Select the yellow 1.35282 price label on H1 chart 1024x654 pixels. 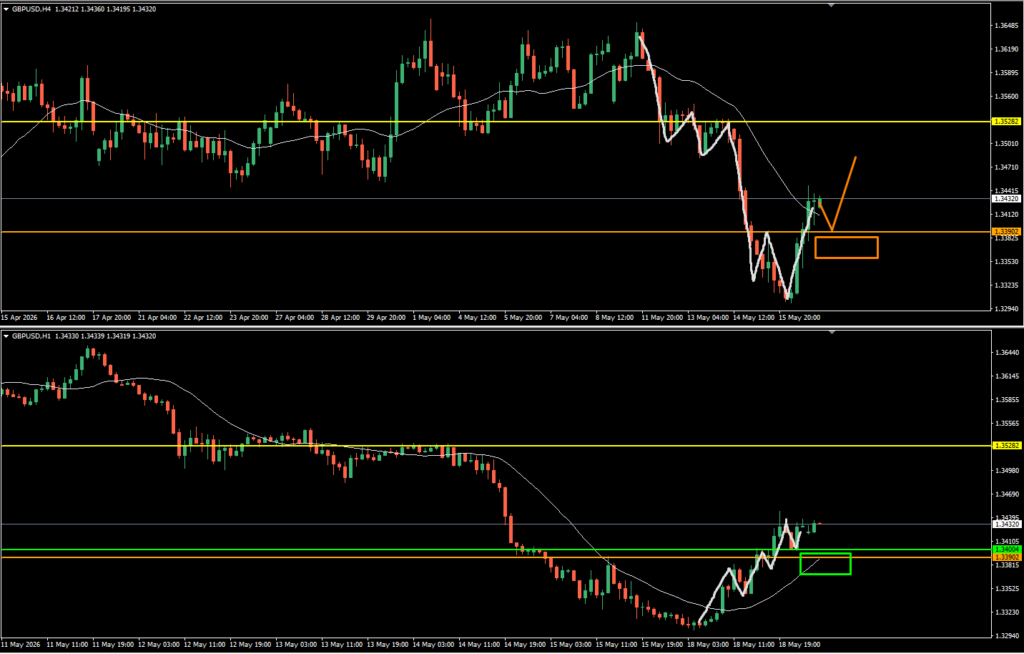pyautogui.click(x=1006, y=446)
